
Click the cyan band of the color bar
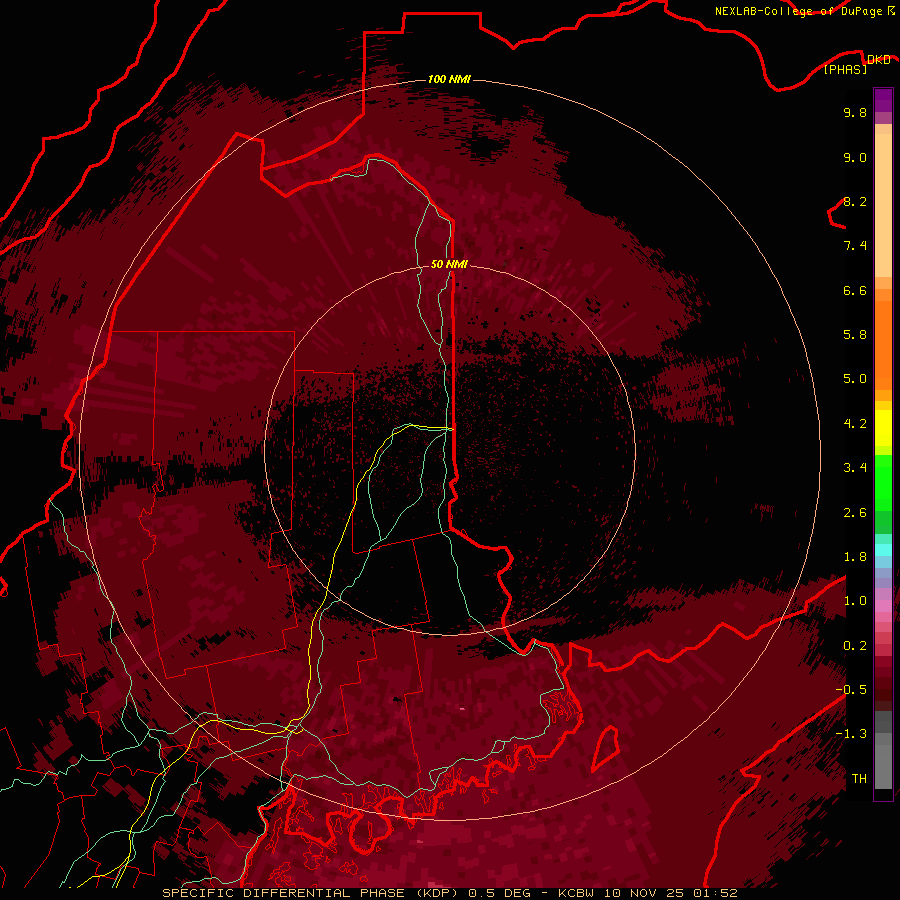883,550
